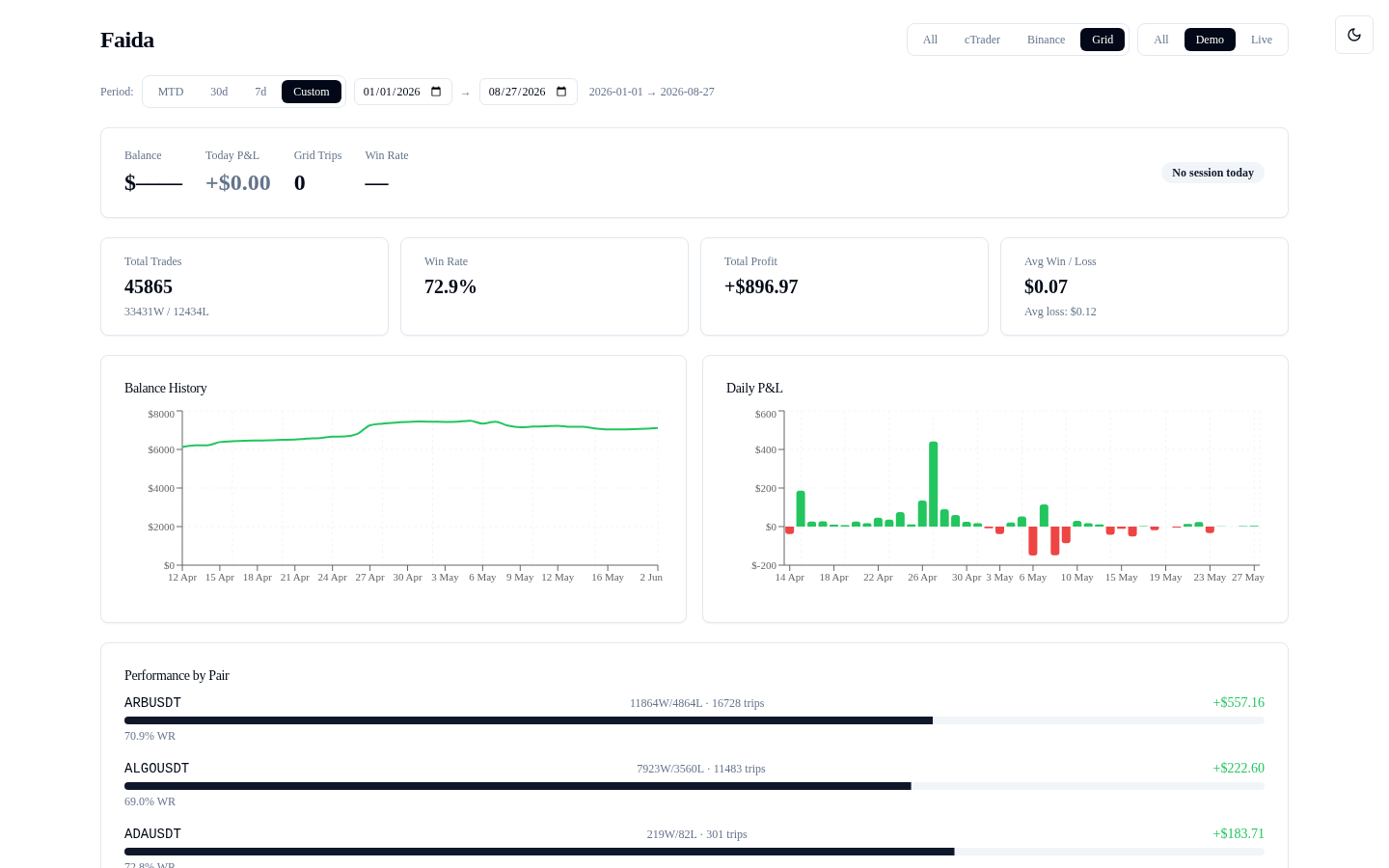
Task: Click the 11864W/4864L · 16728 trips text
Action: point(696,703)
